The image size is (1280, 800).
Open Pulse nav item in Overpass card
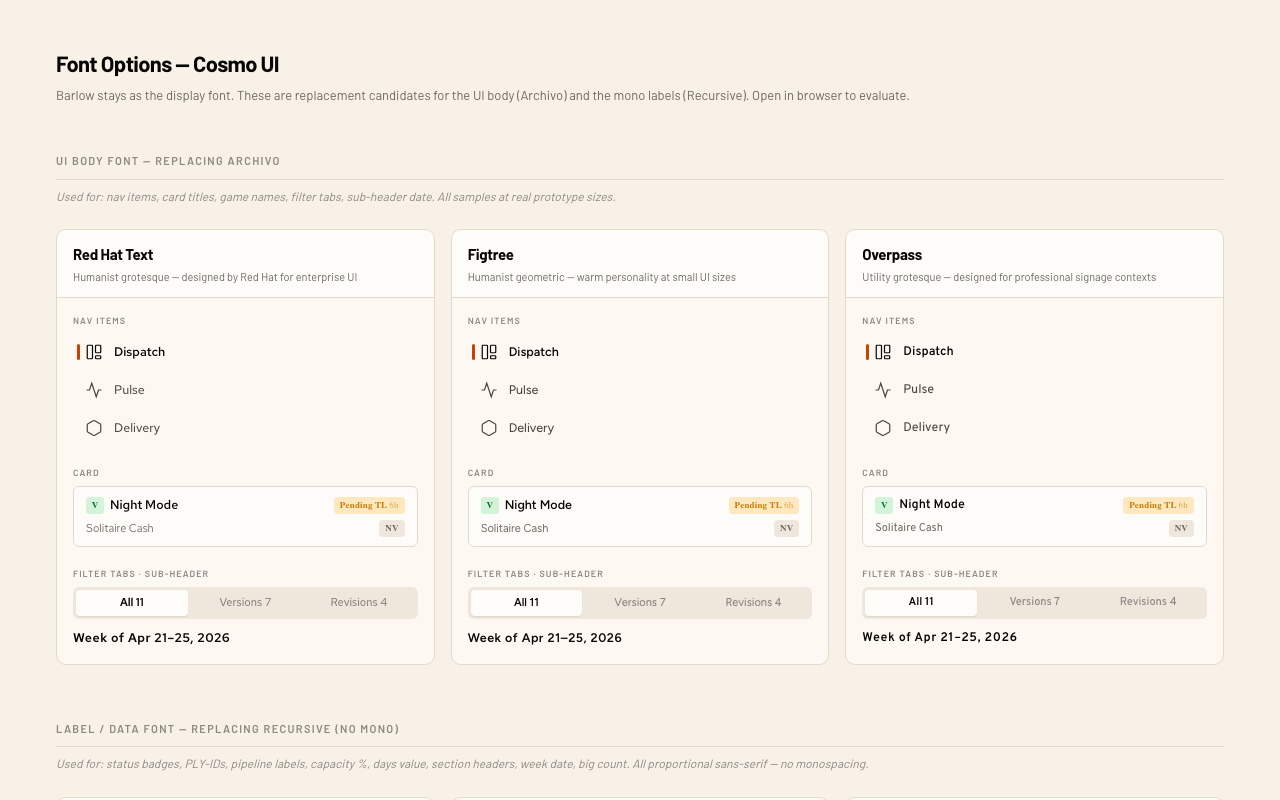click(x=1034, y=389)
